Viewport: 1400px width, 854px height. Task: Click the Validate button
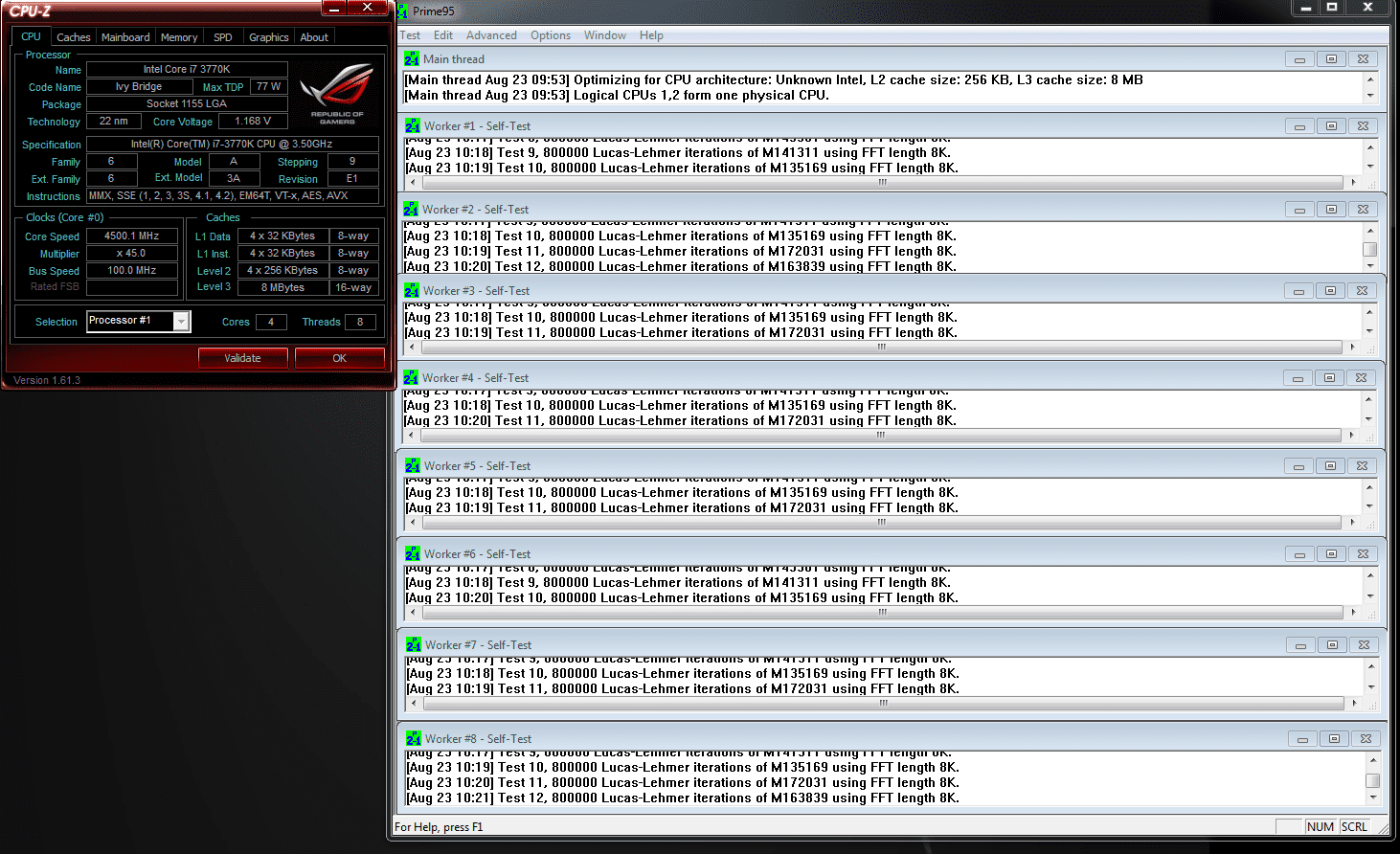pyautogui.click(x=242, y=358)
